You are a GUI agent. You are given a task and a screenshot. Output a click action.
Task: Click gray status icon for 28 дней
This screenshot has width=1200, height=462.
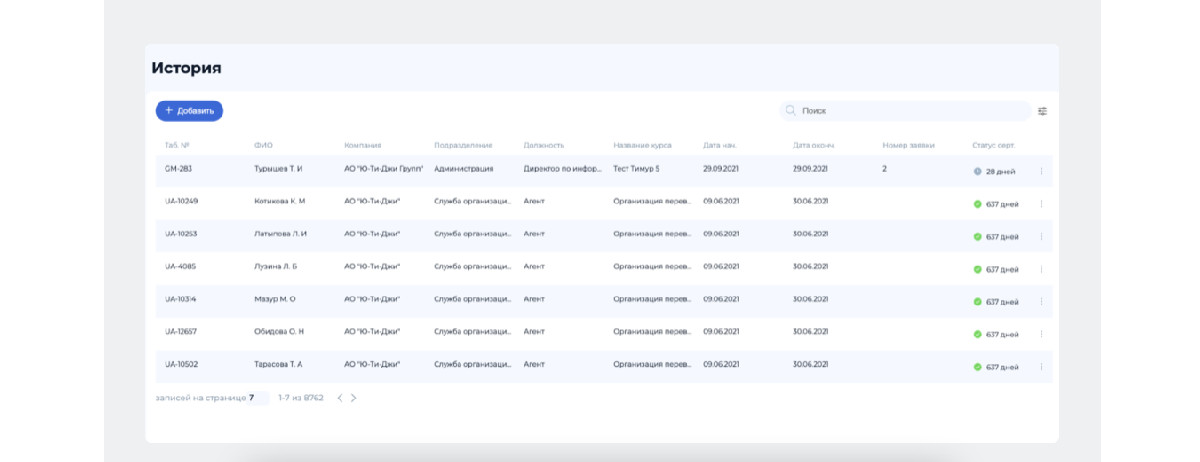point(977,171)
